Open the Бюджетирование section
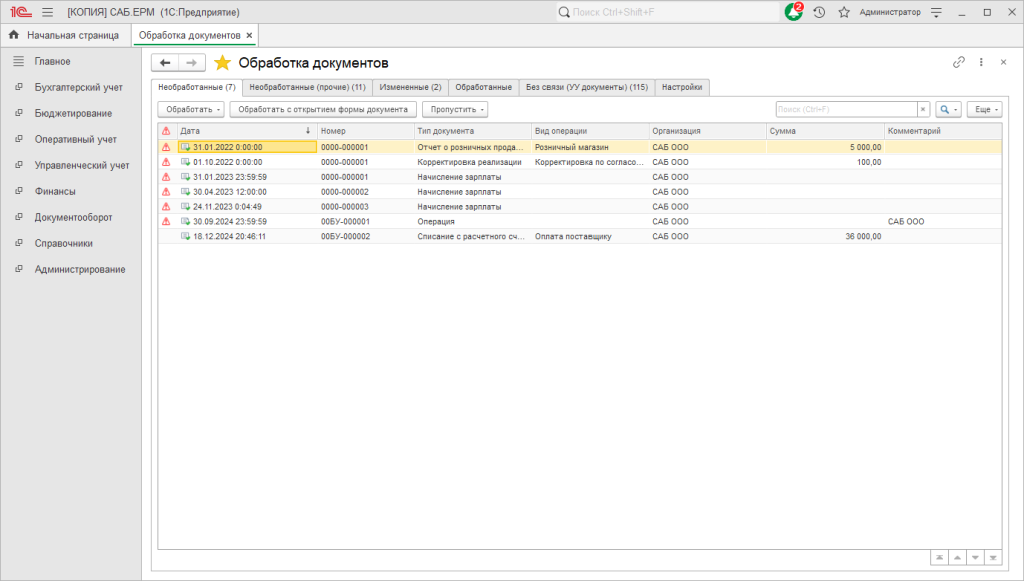The image size is (1024, 581). pos(73,114)
